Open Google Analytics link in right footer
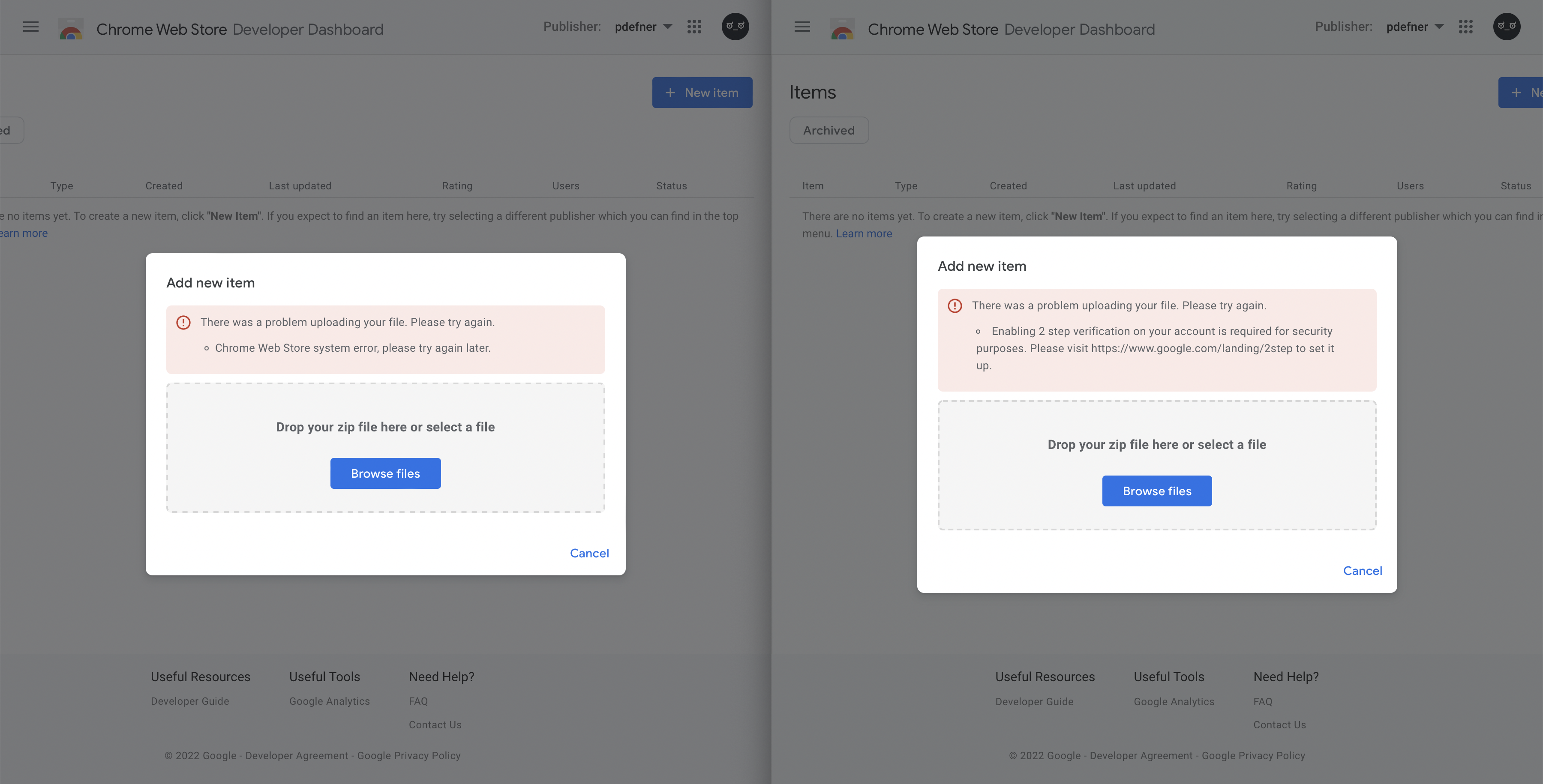1543x784 pixels. pos(1174,702)
